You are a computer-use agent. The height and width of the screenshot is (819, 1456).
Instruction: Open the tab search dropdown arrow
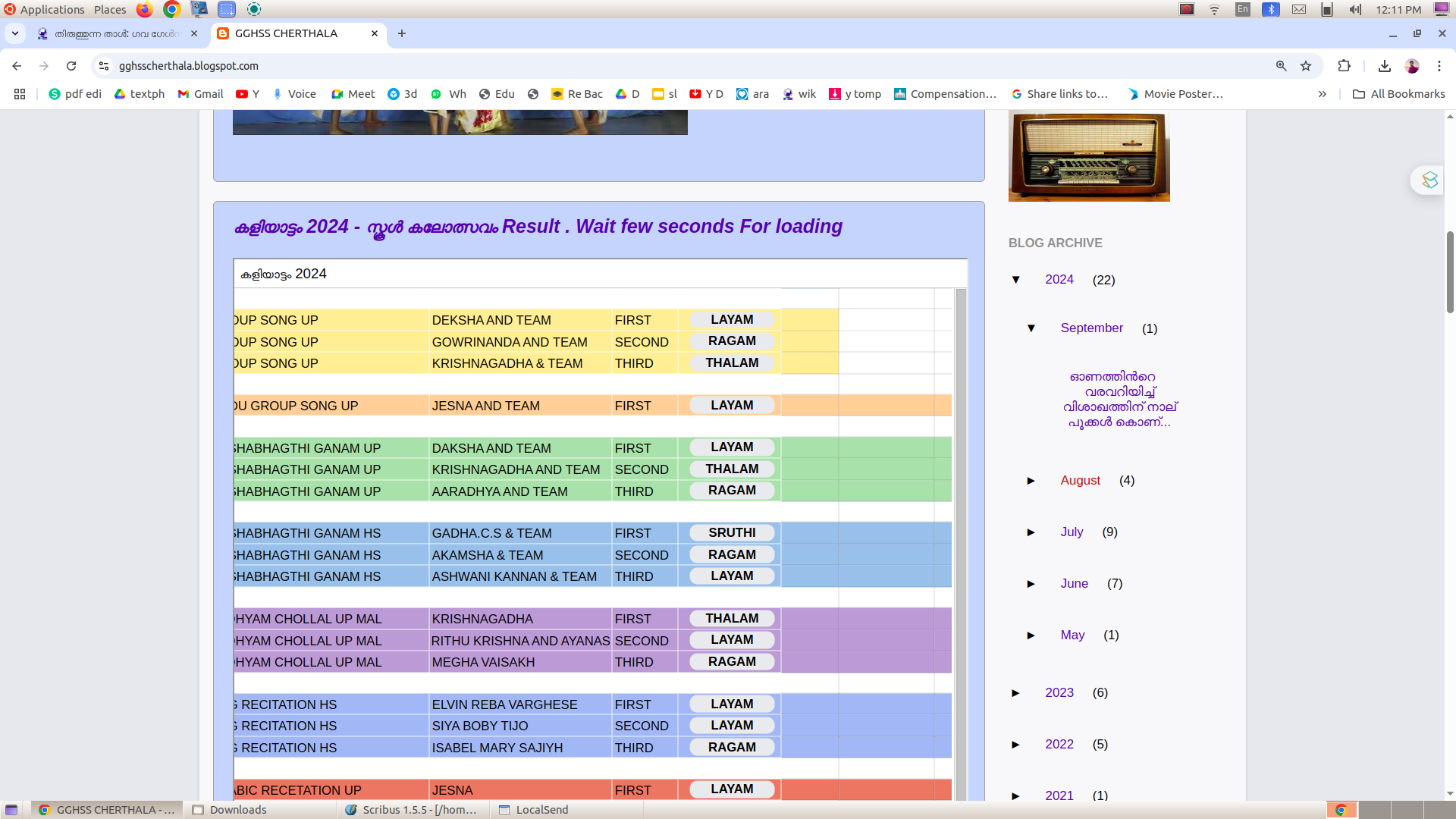click(15, 33)
